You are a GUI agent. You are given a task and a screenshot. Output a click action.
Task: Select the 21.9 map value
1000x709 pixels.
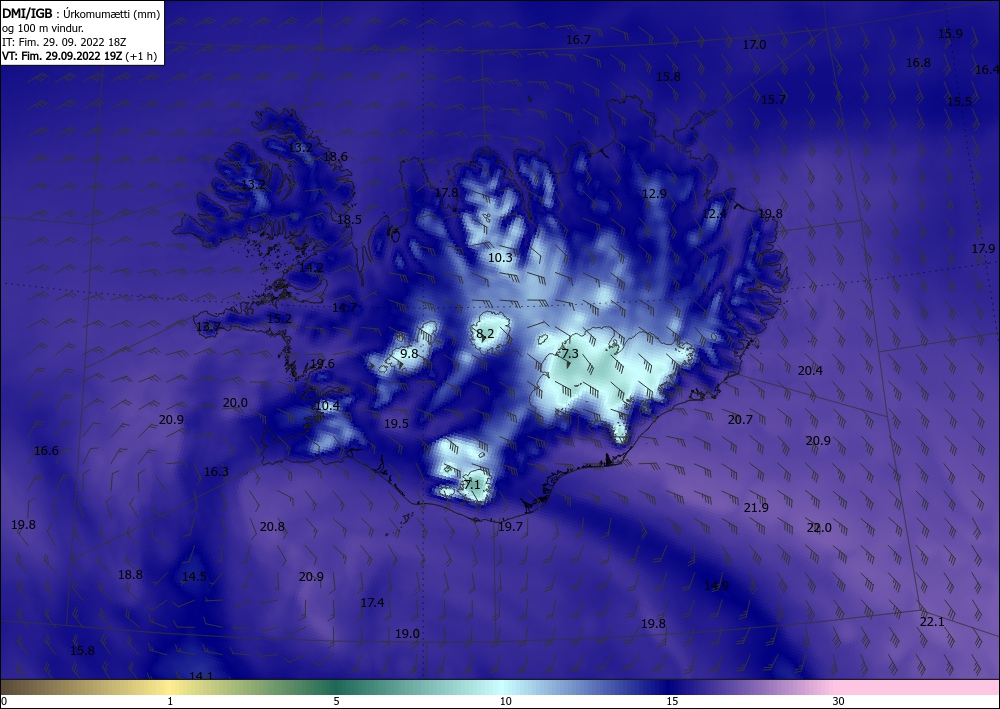click(x=756, y=508)
